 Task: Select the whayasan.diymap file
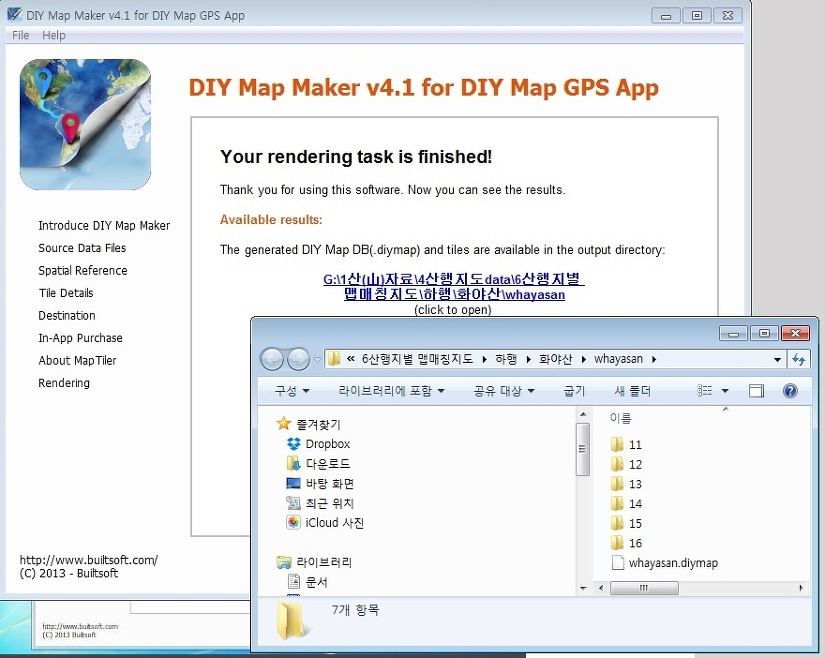(665, 563)
